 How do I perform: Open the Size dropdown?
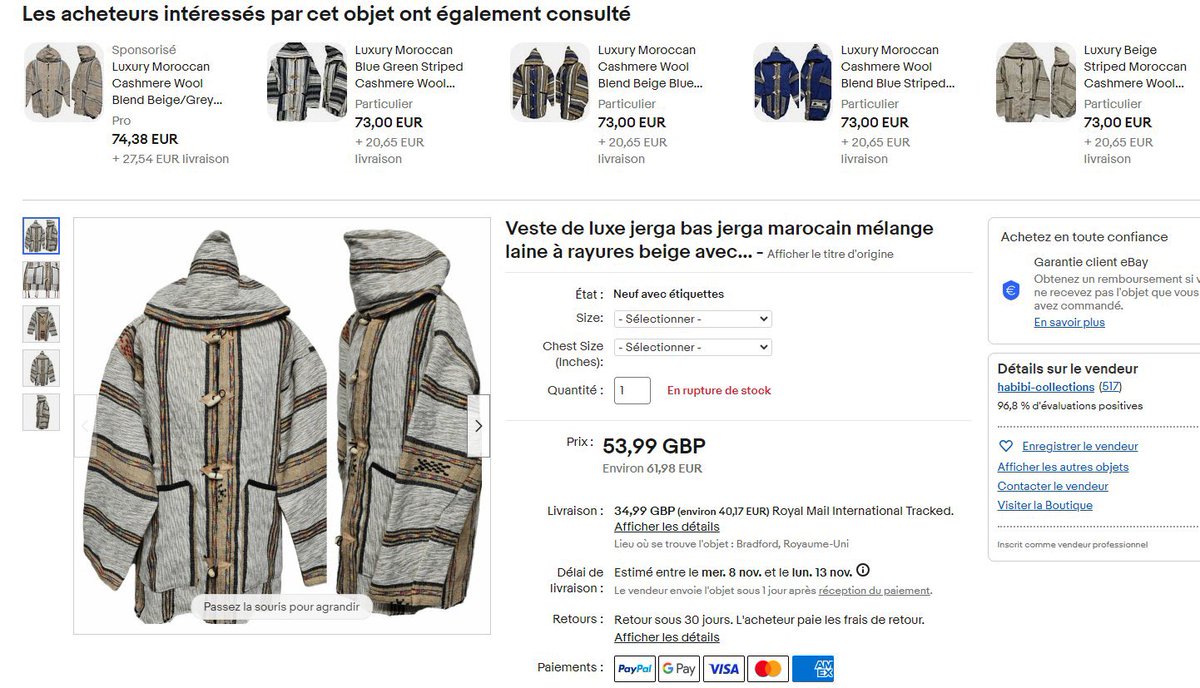point(693,319)
